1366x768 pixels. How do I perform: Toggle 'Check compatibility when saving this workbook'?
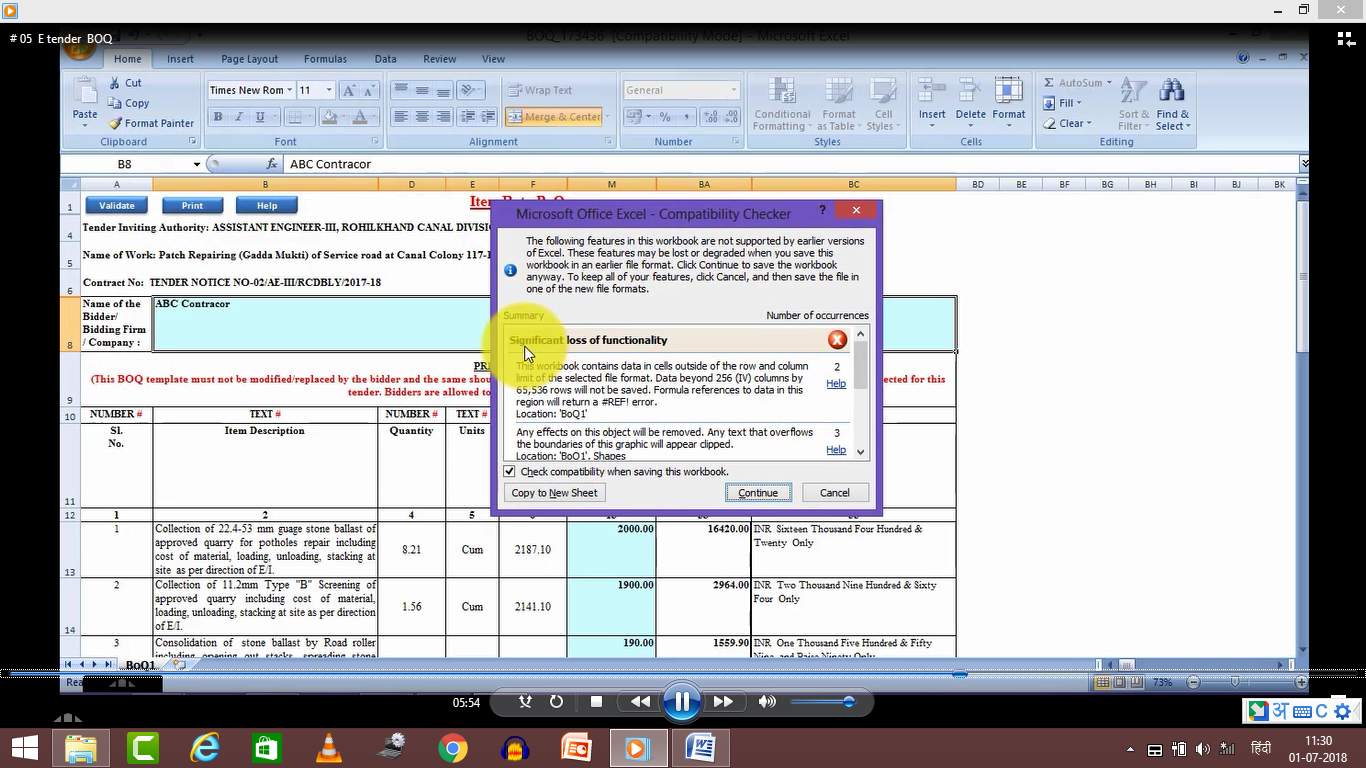(x=509, y=471)
